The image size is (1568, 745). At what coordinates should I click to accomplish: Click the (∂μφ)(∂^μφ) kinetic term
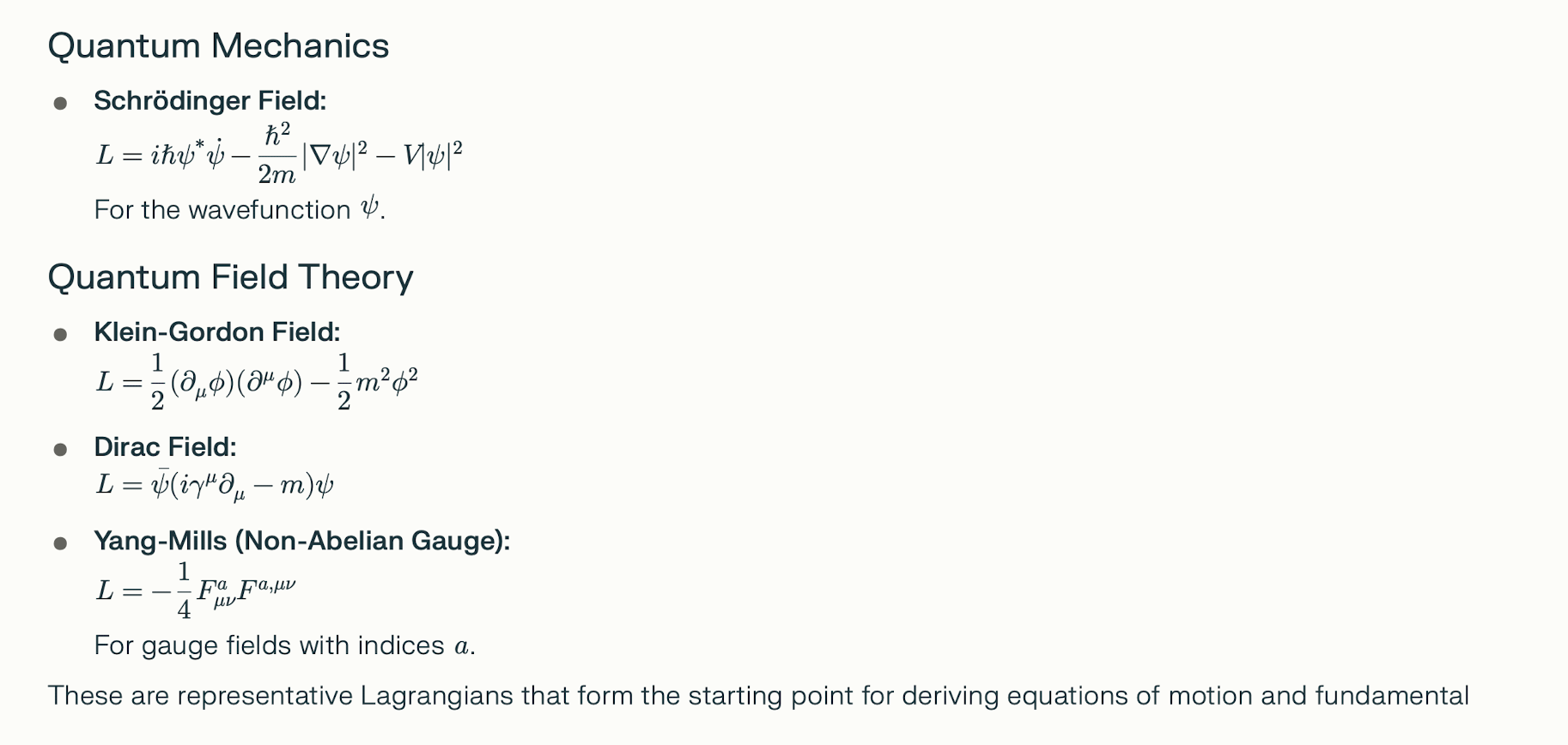click(x=236, y=383)
